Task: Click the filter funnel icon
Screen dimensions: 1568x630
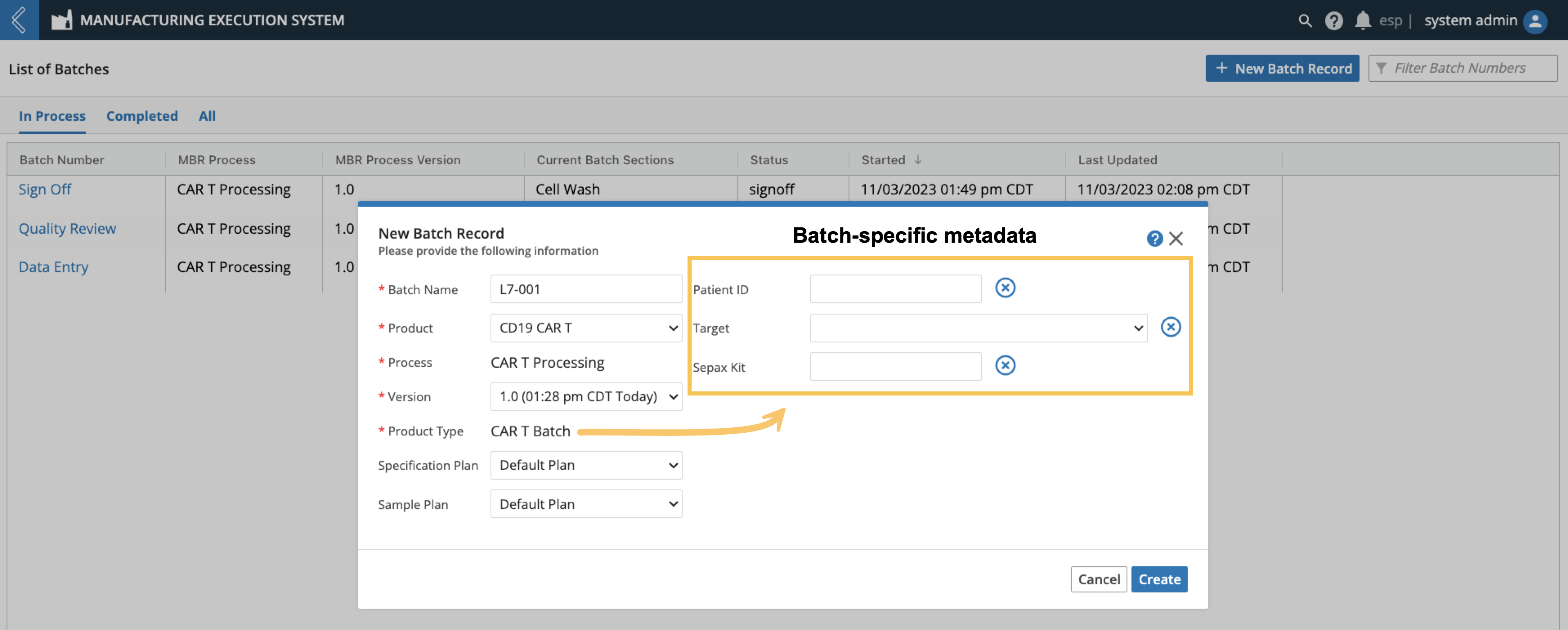Action: click(1380, 68)
